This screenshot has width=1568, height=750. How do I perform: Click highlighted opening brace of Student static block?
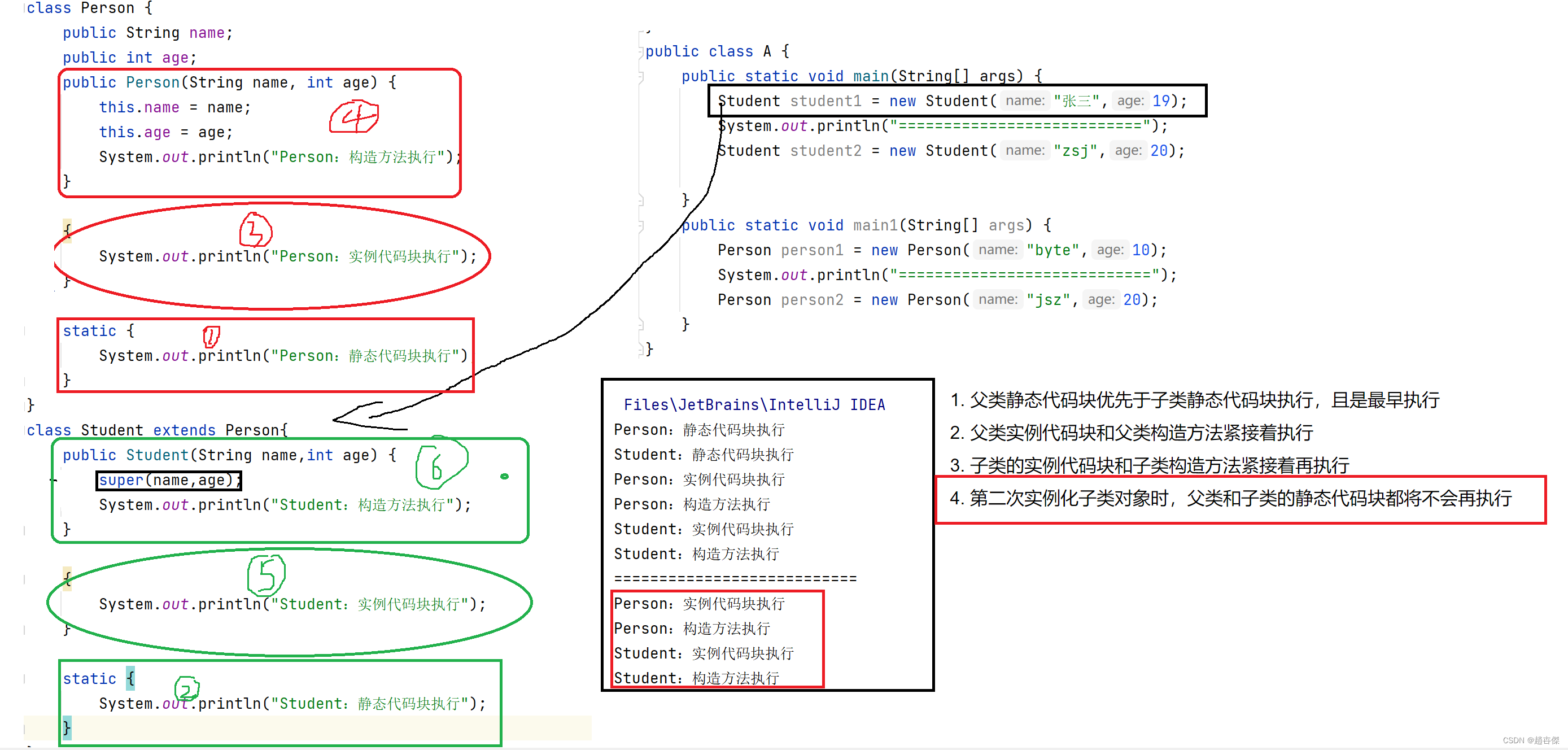[130, 678]
